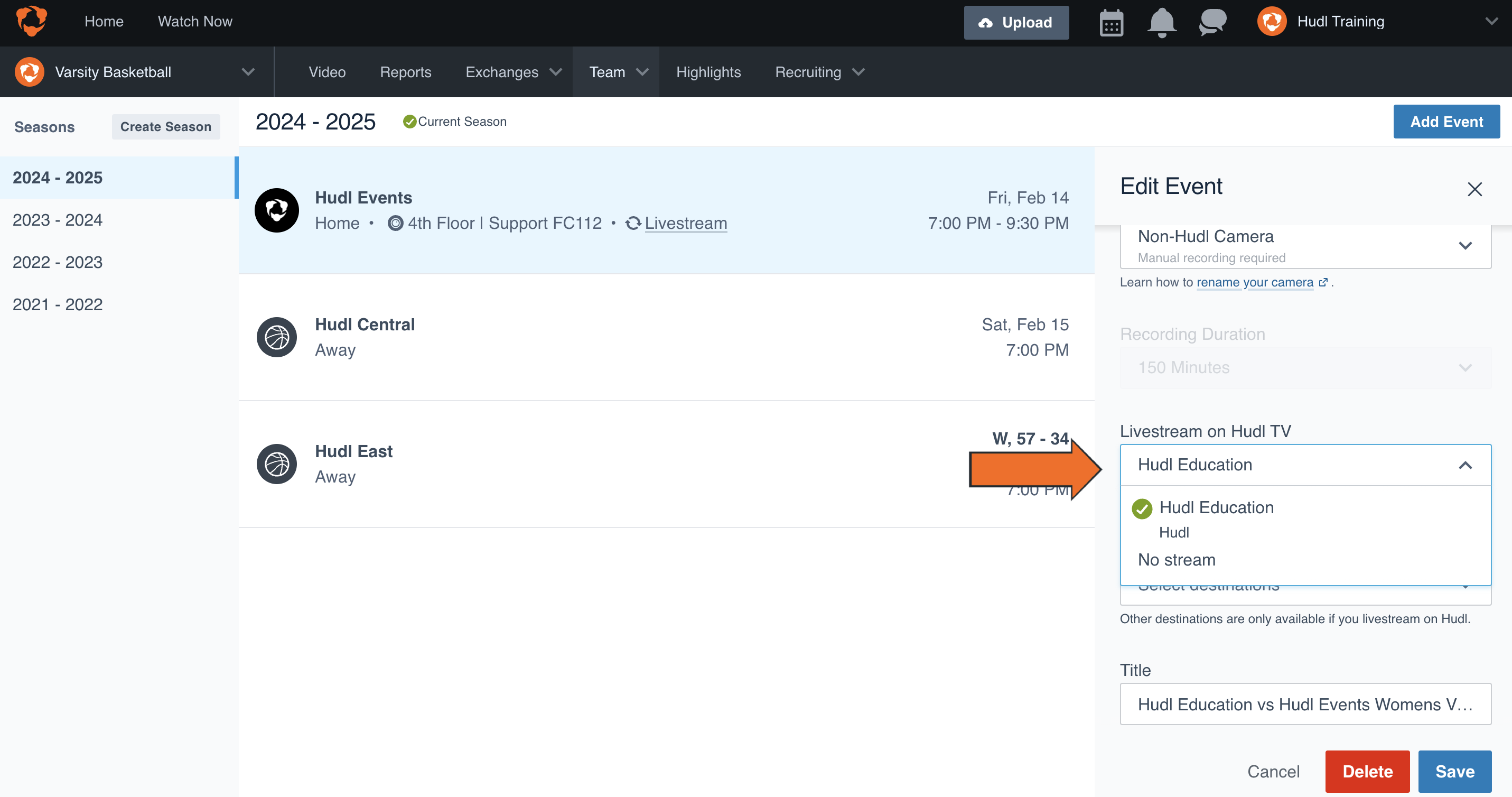Select Hudl Education stream option
The width and height of the screenshot is (1512, 797).
[x=1305, y=518]
